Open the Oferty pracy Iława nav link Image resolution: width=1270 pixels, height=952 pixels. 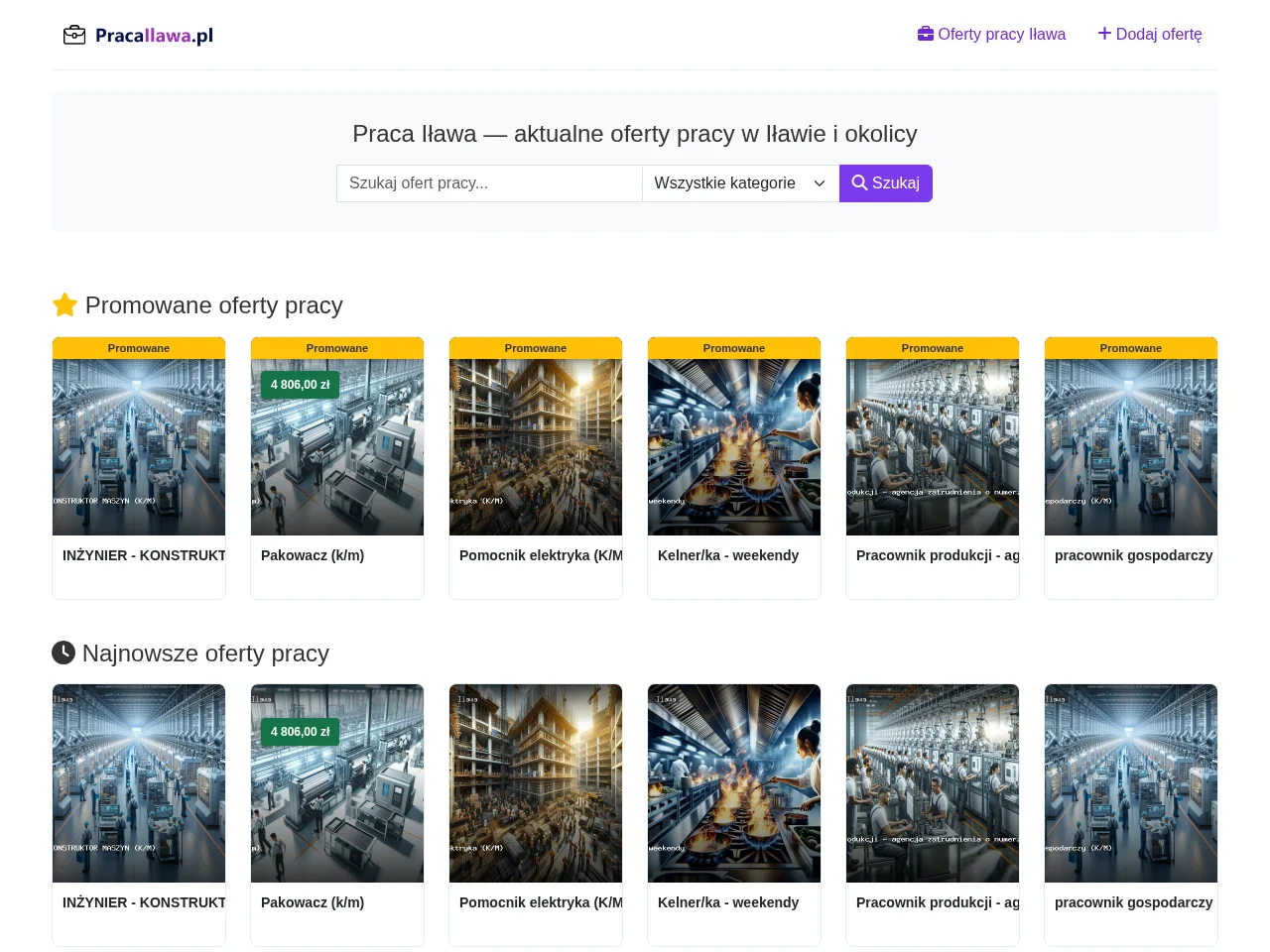click(x=991, y=34)
